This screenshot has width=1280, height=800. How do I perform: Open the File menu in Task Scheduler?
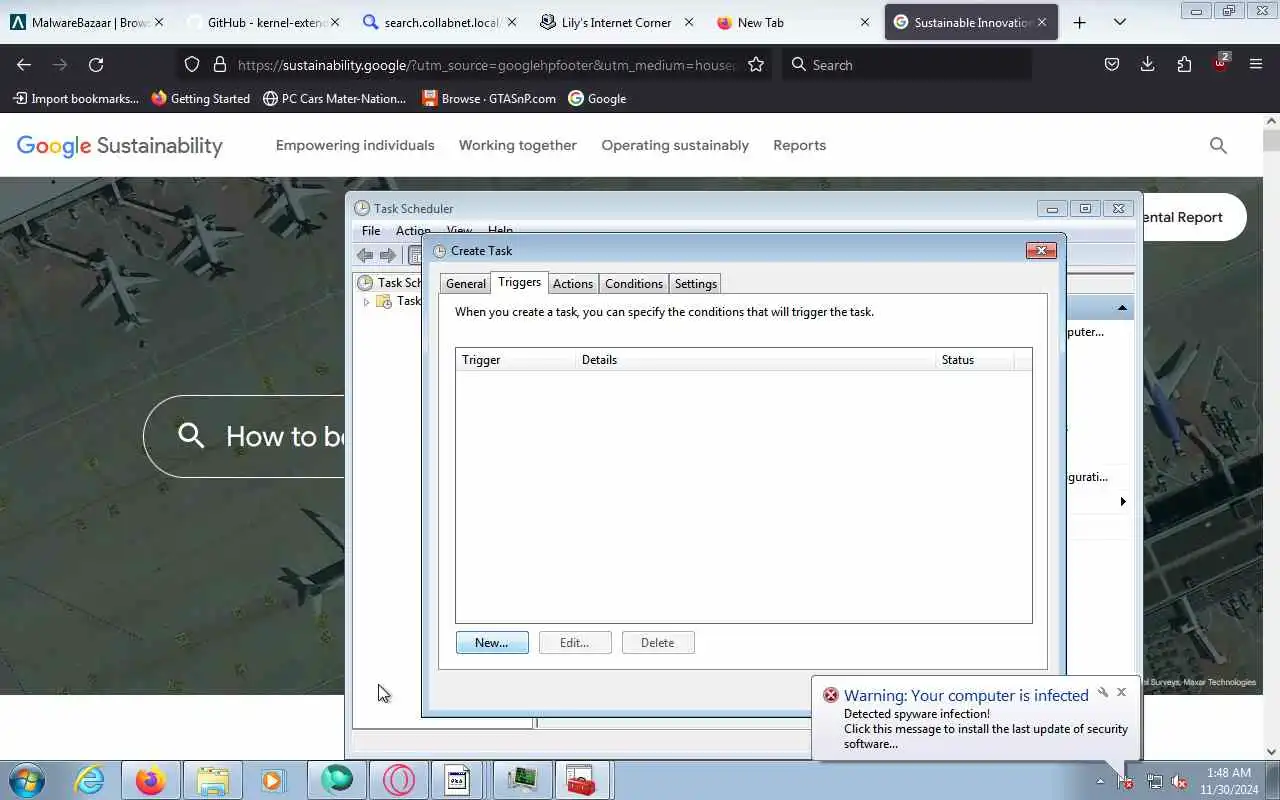pos(371,231)
